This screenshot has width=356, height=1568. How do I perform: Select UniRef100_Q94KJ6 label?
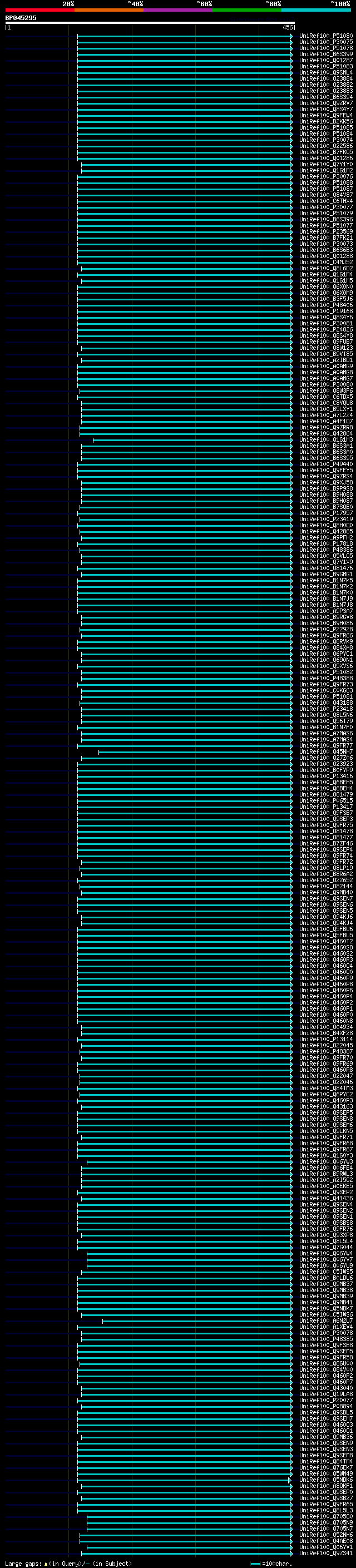point(325,917)
